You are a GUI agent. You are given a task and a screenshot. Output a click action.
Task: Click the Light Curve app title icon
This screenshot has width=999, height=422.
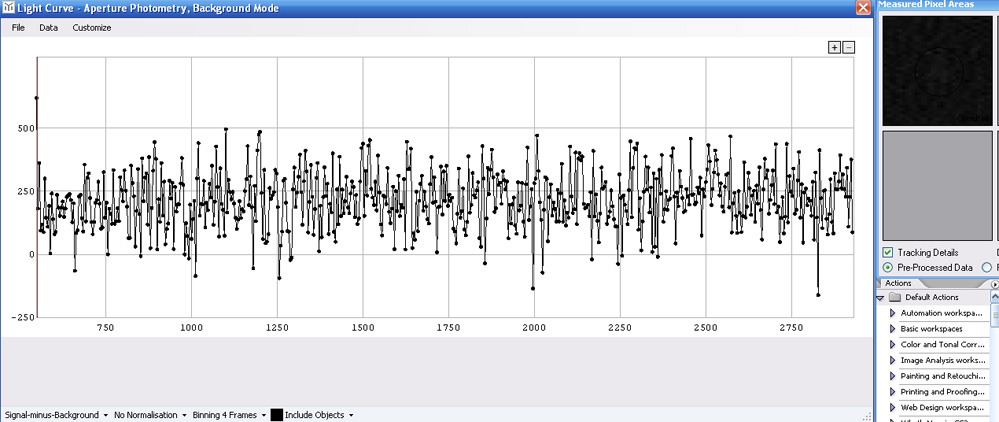[x=8, y=8]
